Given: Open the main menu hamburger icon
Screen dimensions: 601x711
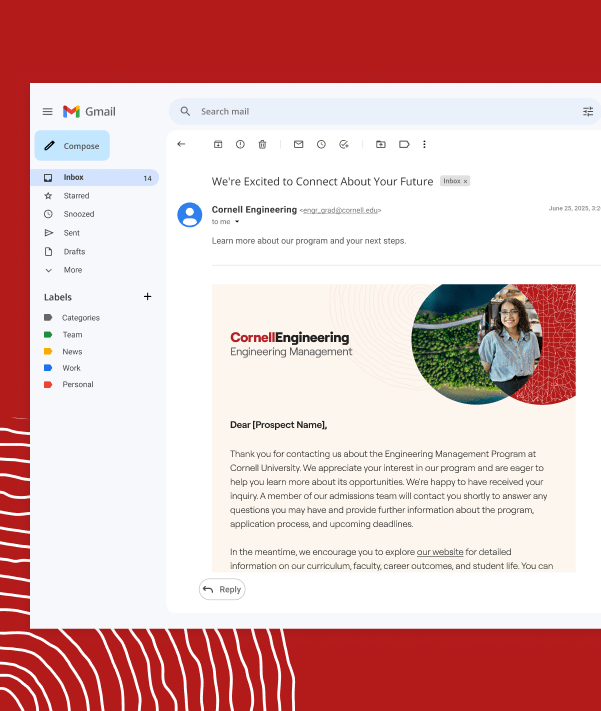Looking at the screenshot, I should 48,112.
